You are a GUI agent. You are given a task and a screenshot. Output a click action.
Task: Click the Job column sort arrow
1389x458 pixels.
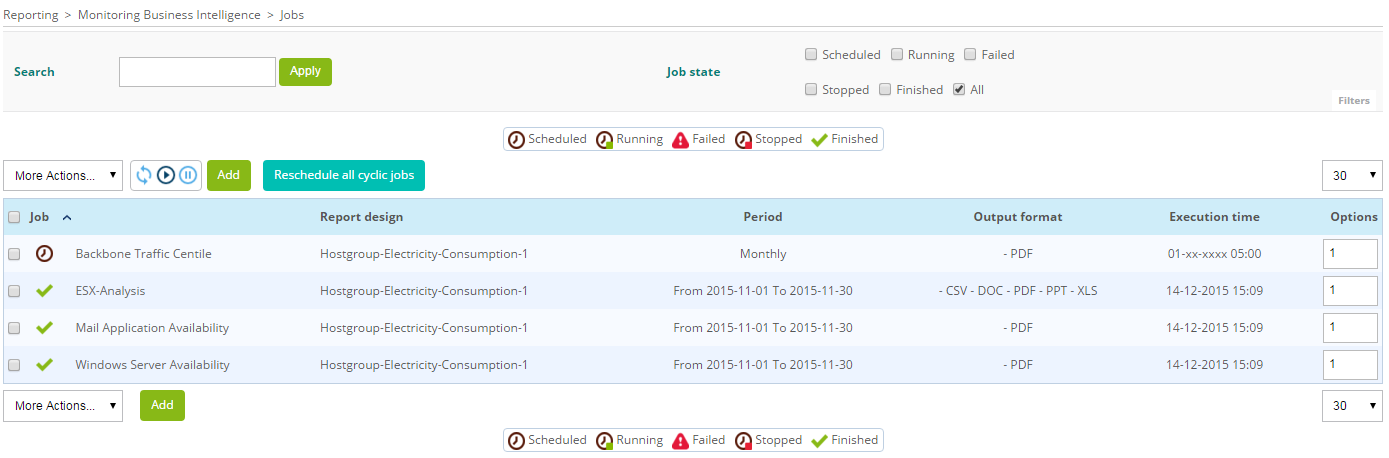[67, 217]
